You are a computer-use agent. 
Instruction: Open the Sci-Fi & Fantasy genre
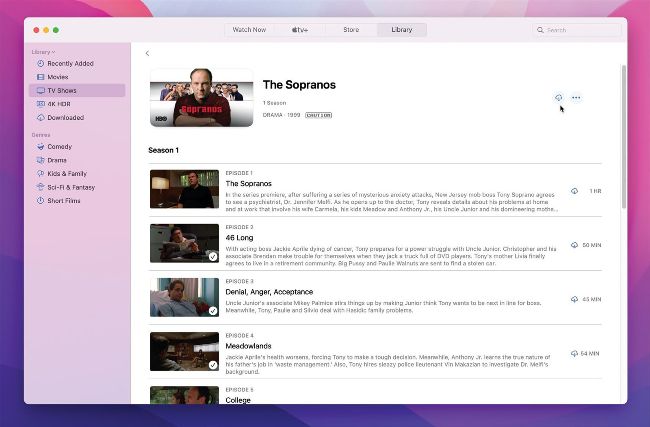click(x=71, y=187)
